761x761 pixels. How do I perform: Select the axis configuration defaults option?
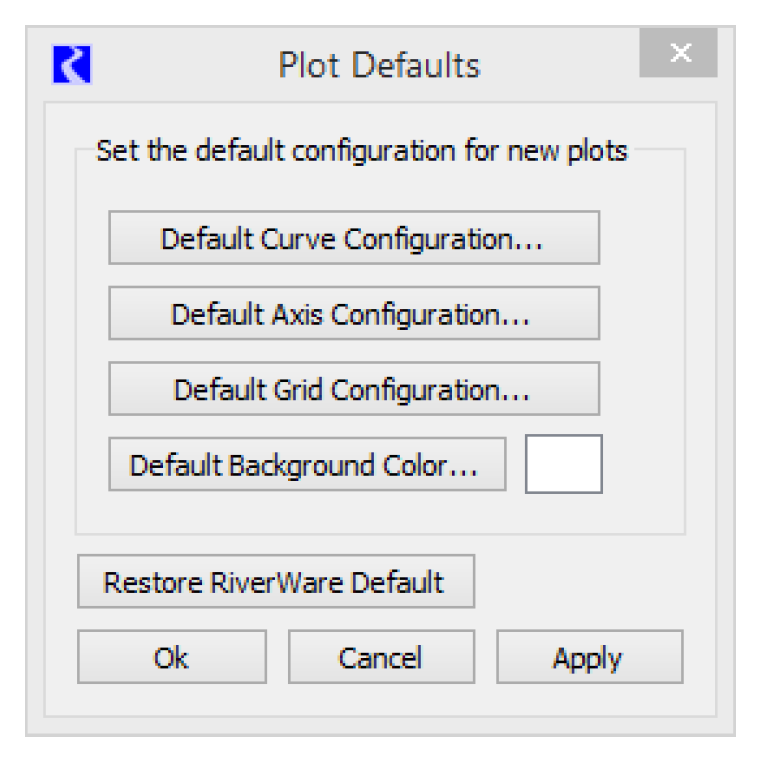click(354, 313)
